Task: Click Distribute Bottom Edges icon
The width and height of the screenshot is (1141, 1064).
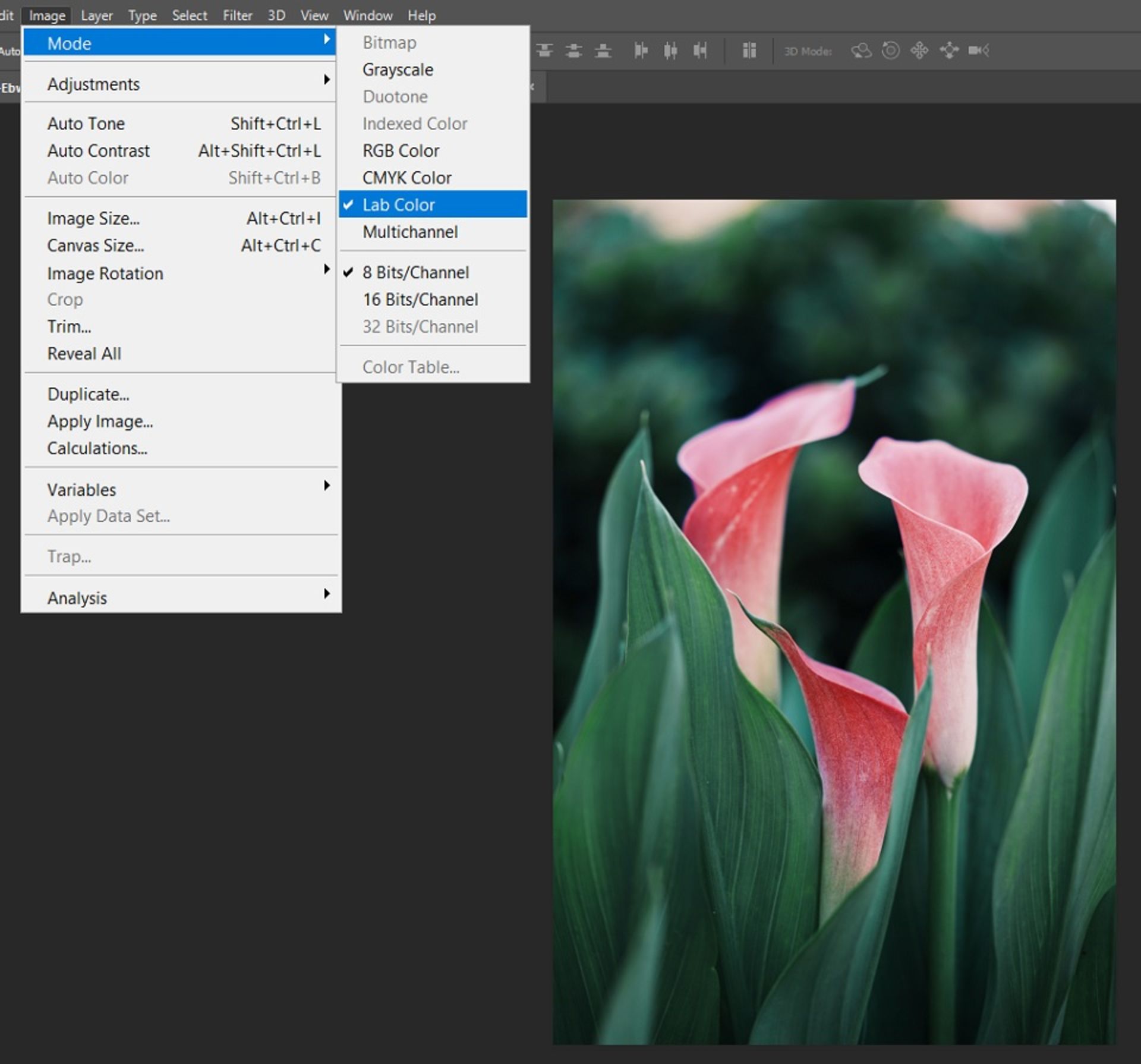Action: coord(603,51)
